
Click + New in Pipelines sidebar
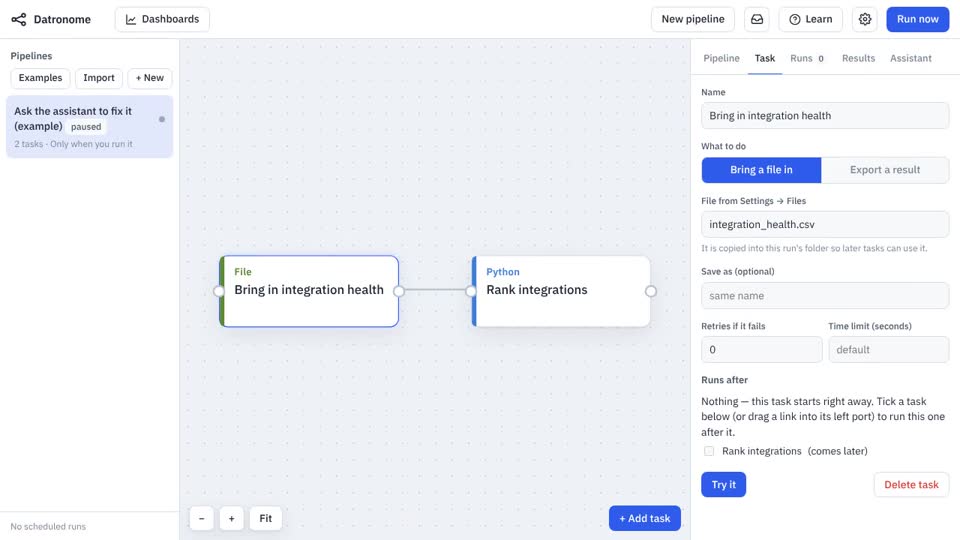pos(149,78)
